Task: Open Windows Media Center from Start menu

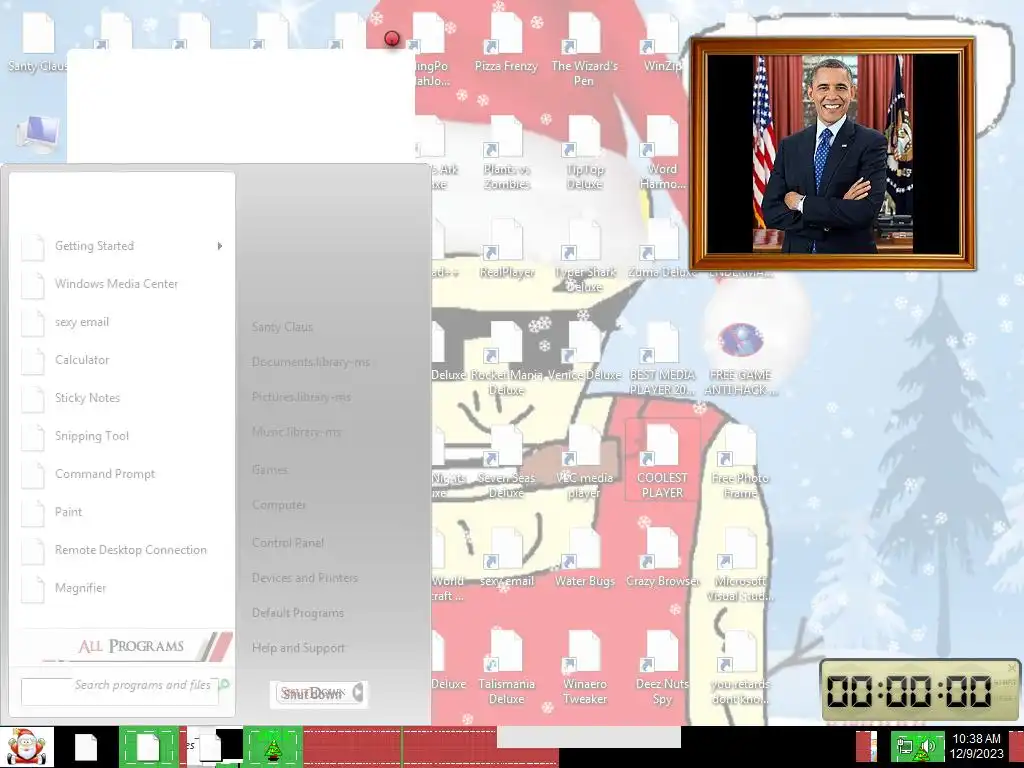Action: click(122, 284)
